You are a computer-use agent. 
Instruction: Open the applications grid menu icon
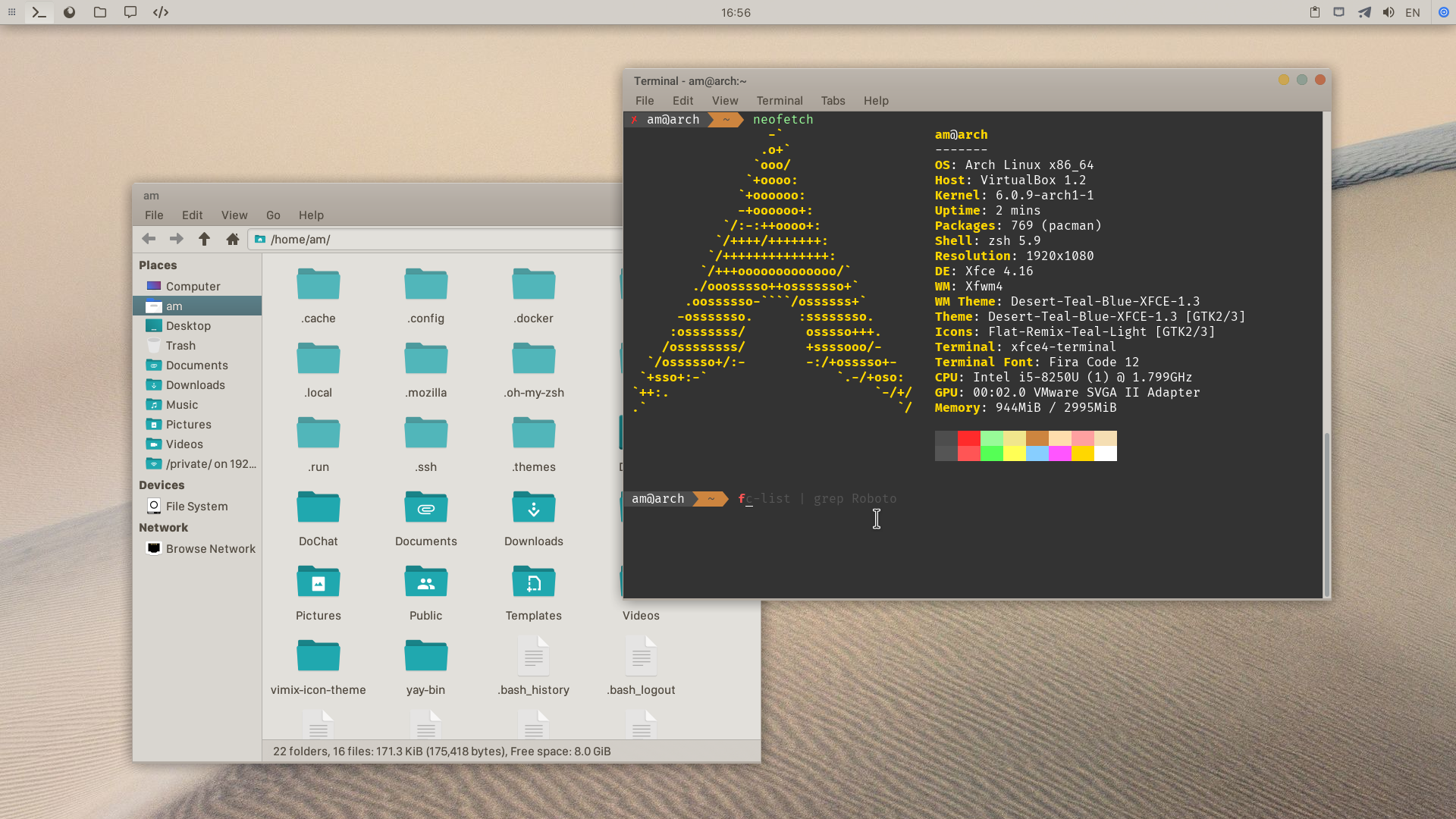coord(11,12)
